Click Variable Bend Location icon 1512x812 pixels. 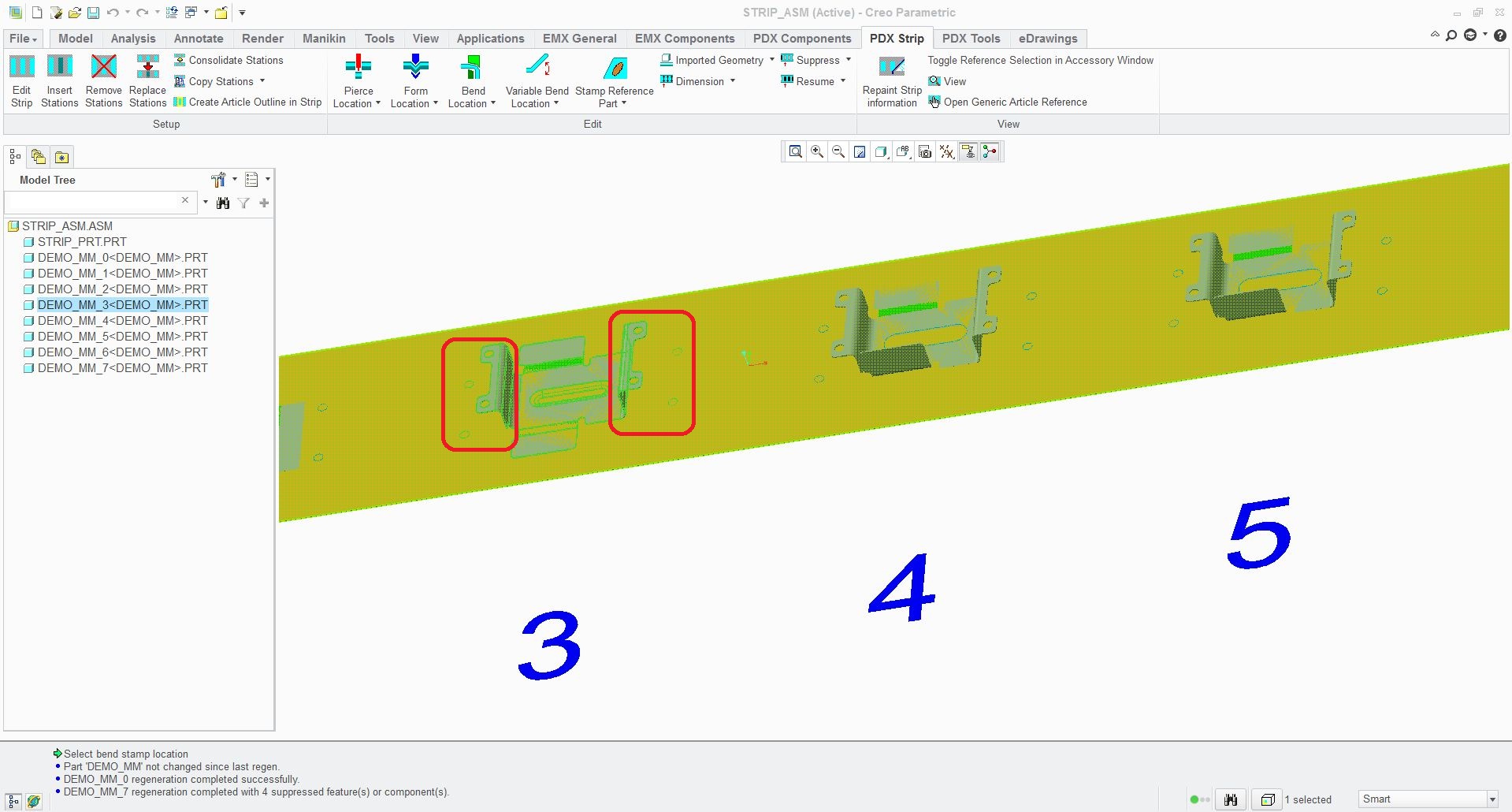click(x=537, y=67)
